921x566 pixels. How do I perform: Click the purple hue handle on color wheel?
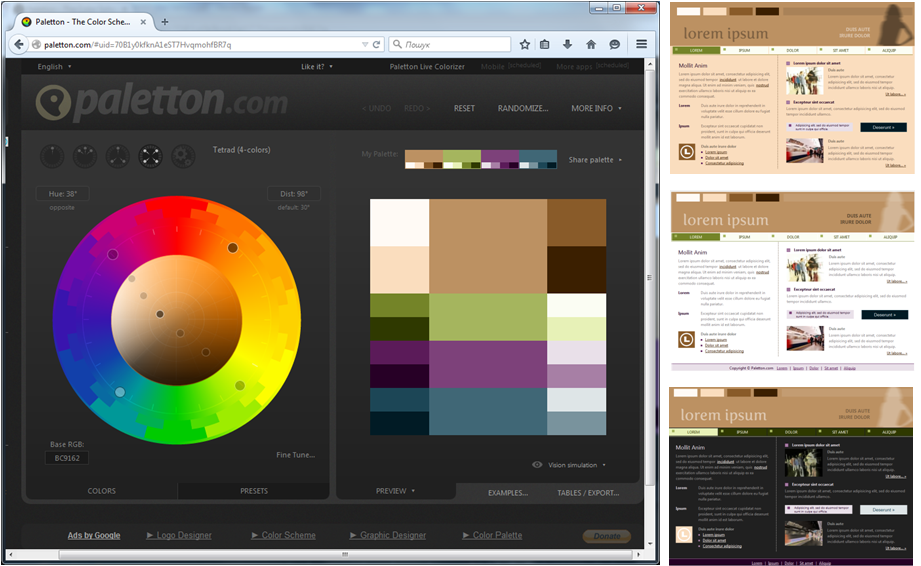(x=113, y=254)
